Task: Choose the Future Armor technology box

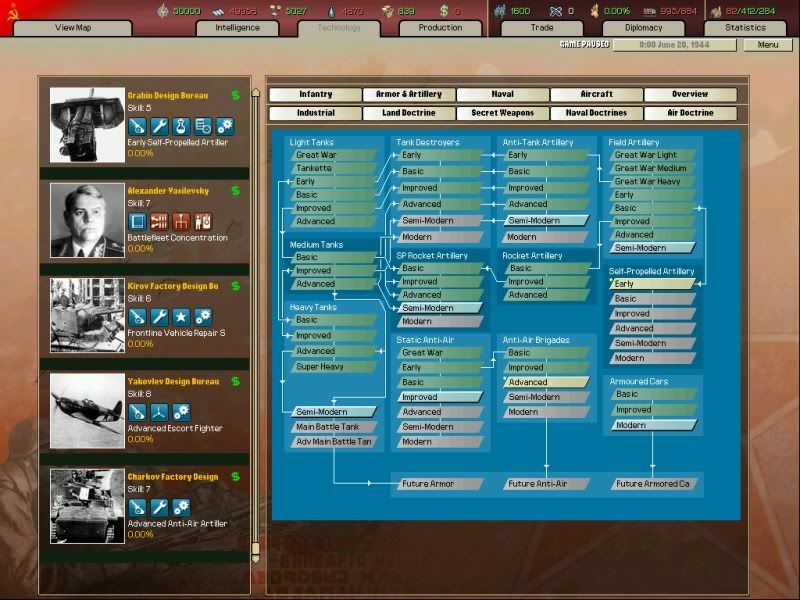Action: [x=436, y=484]
